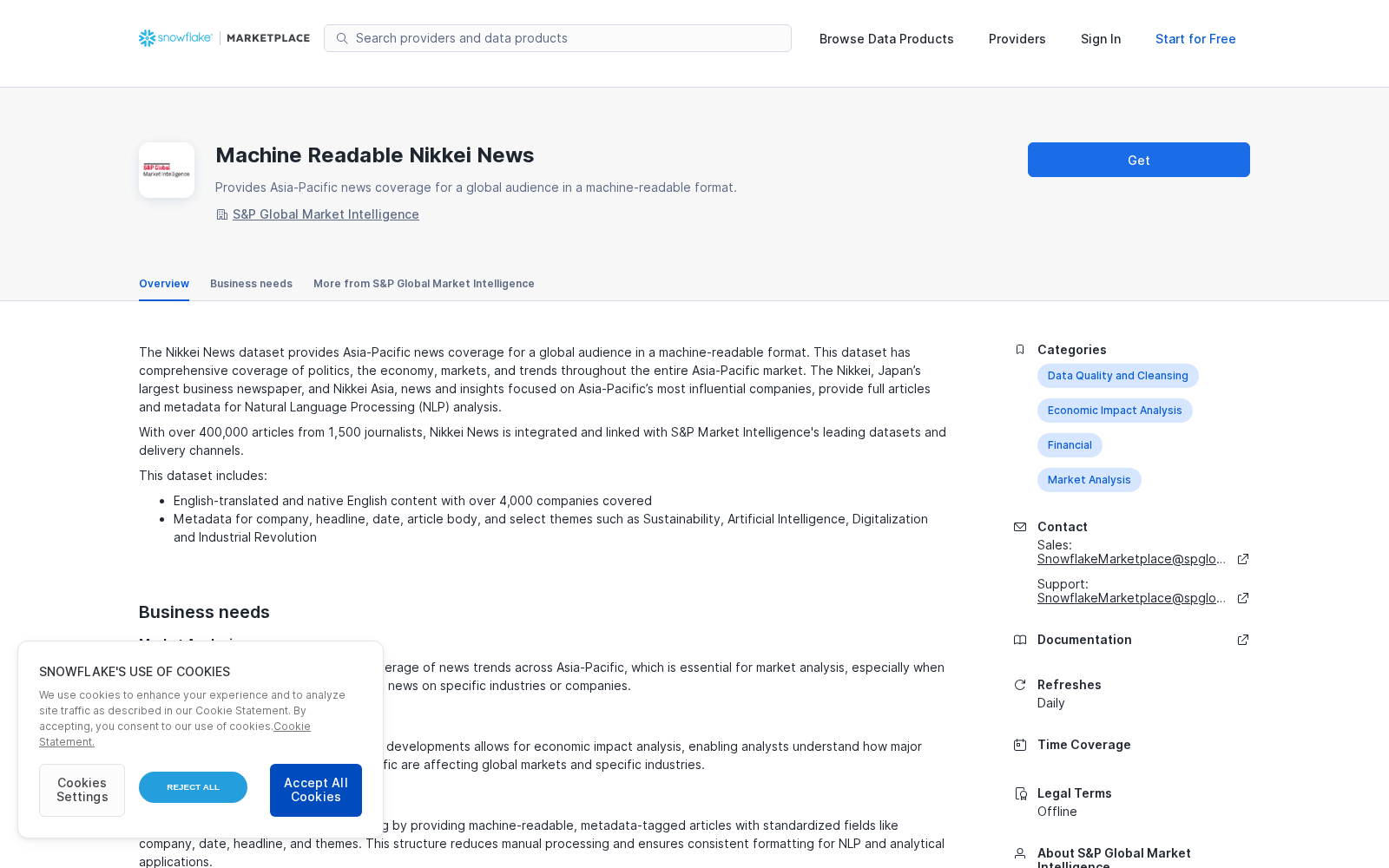Click the S&P Global provider logo thumbnail
The image size is (1389, 868).
[167, 170]
